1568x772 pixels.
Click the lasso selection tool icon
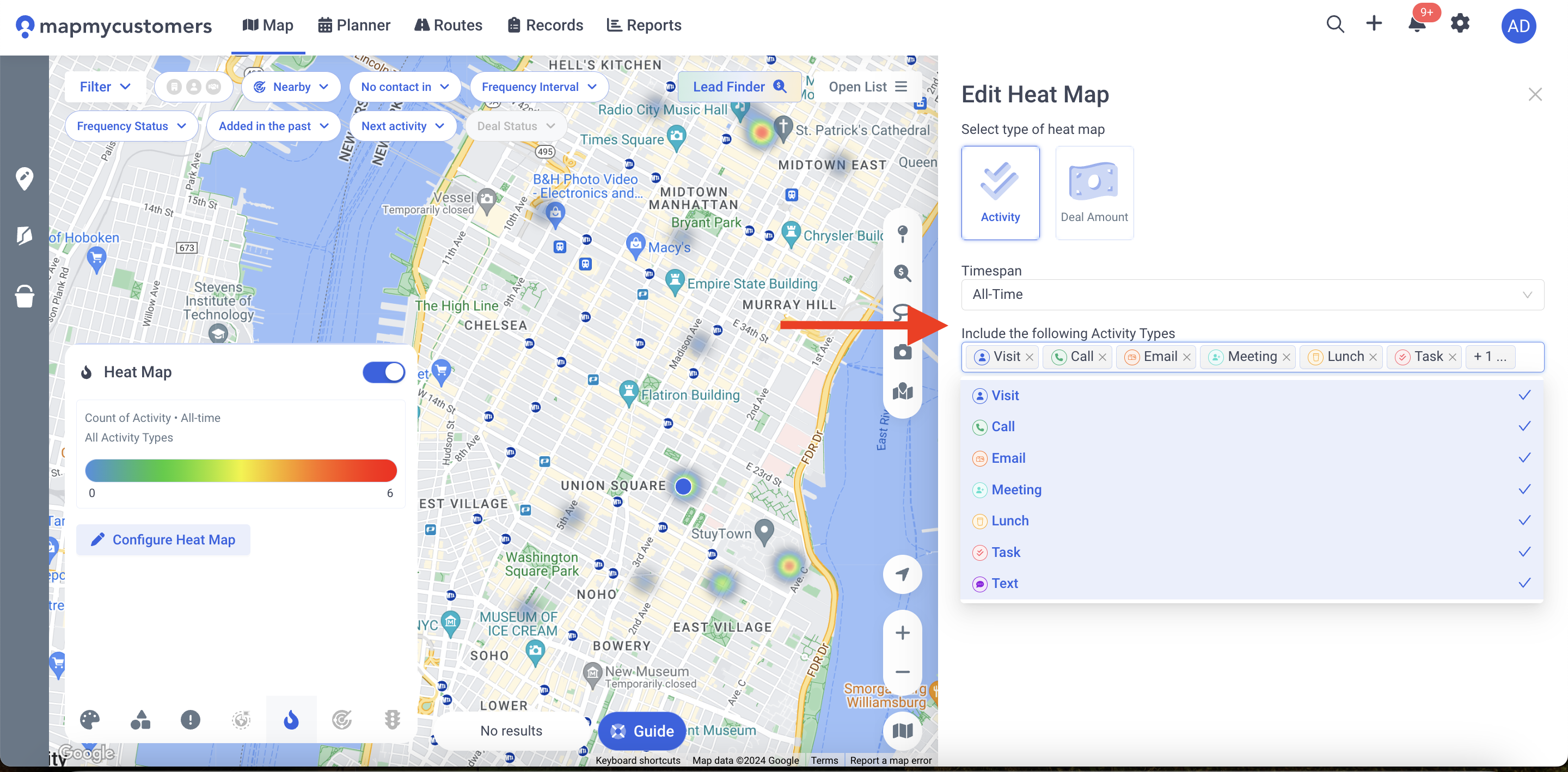(x=901, y=313)
